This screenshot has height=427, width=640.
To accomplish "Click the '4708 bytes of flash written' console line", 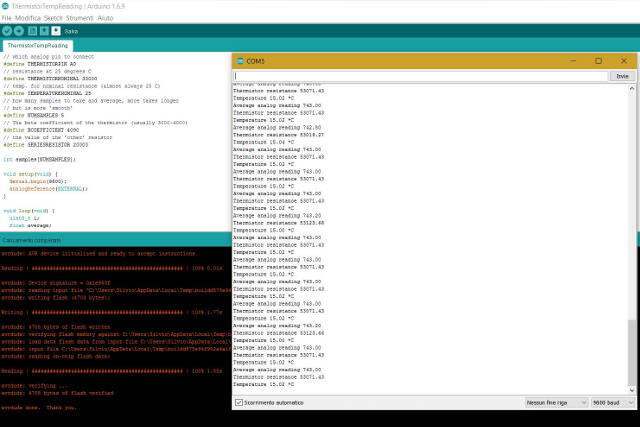I will 56,327.
